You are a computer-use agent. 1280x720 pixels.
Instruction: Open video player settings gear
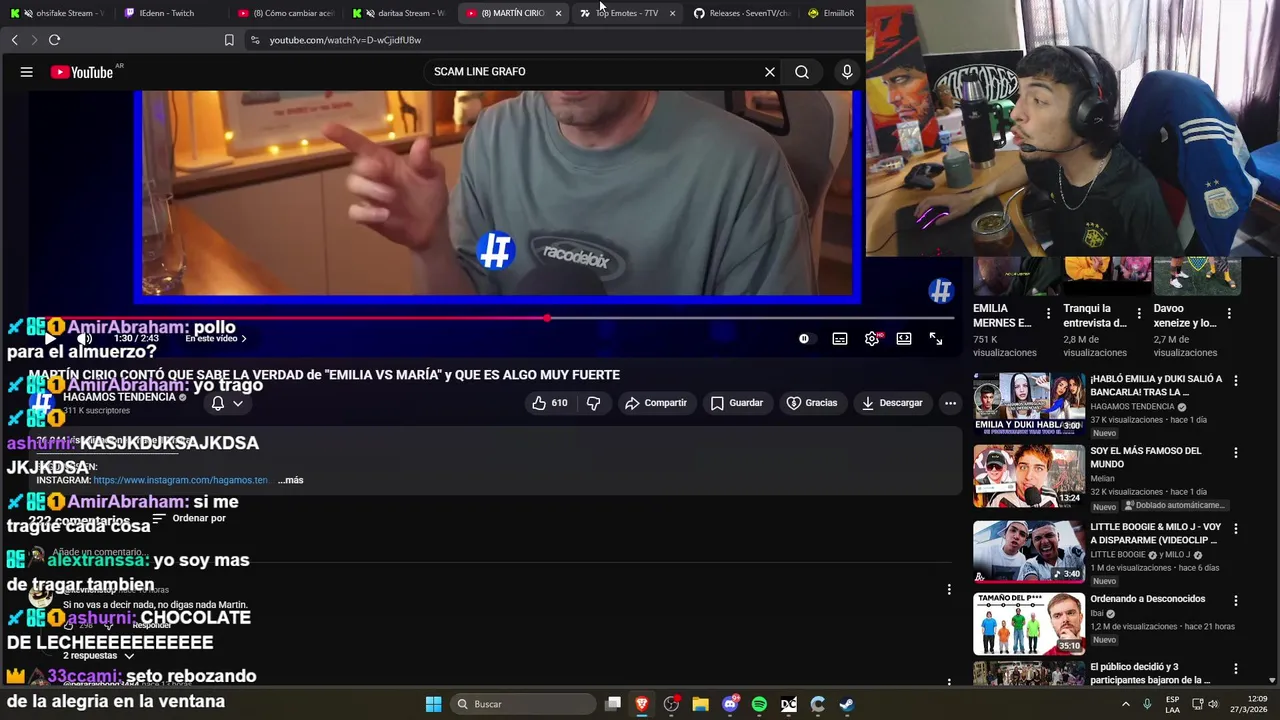pyautogui.click(x=872, y=339)
